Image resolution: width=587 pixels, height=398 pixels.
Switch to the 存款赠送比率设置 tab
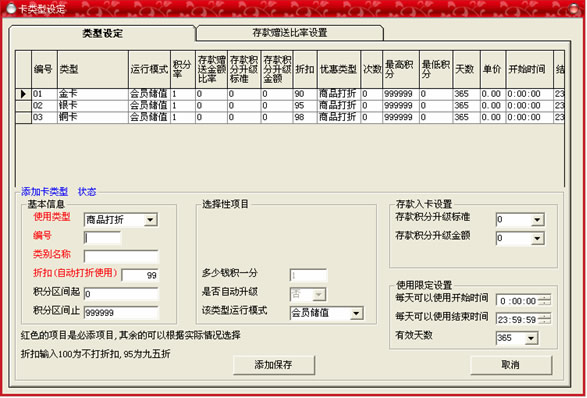pyautogui.click(x=290, y=33)
